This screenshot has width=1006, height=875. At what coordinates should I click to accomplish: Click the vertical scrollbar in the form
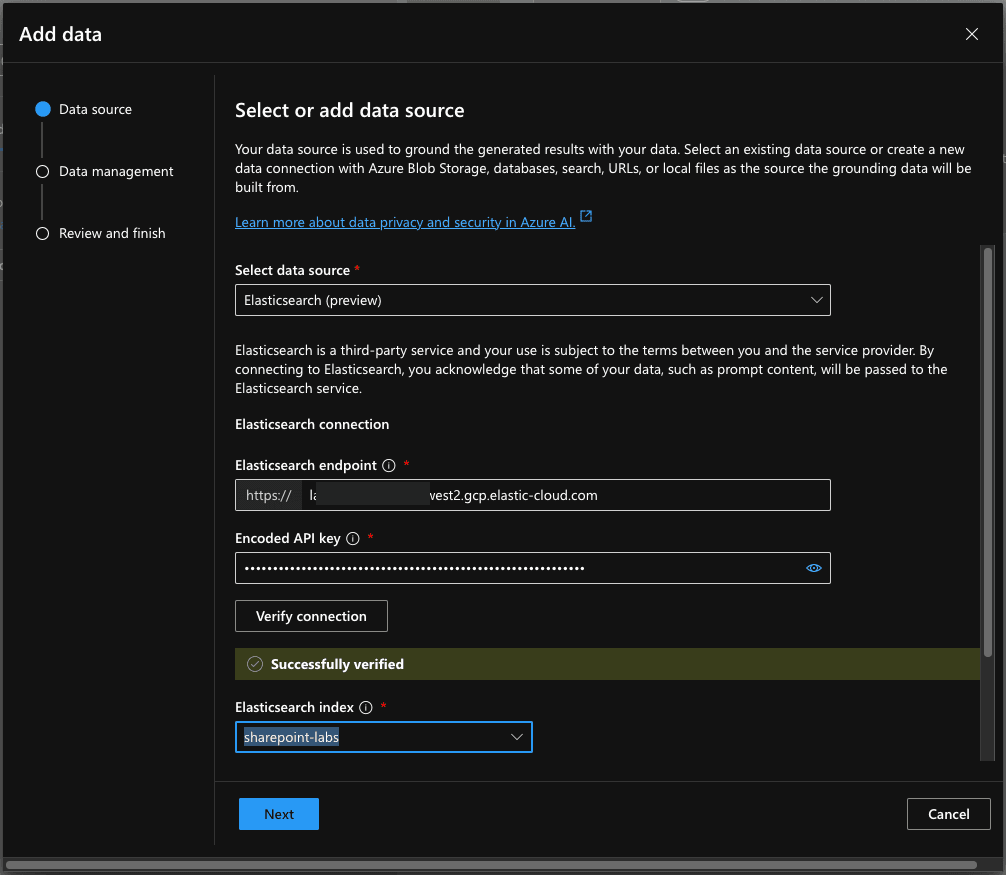(988, 450)
